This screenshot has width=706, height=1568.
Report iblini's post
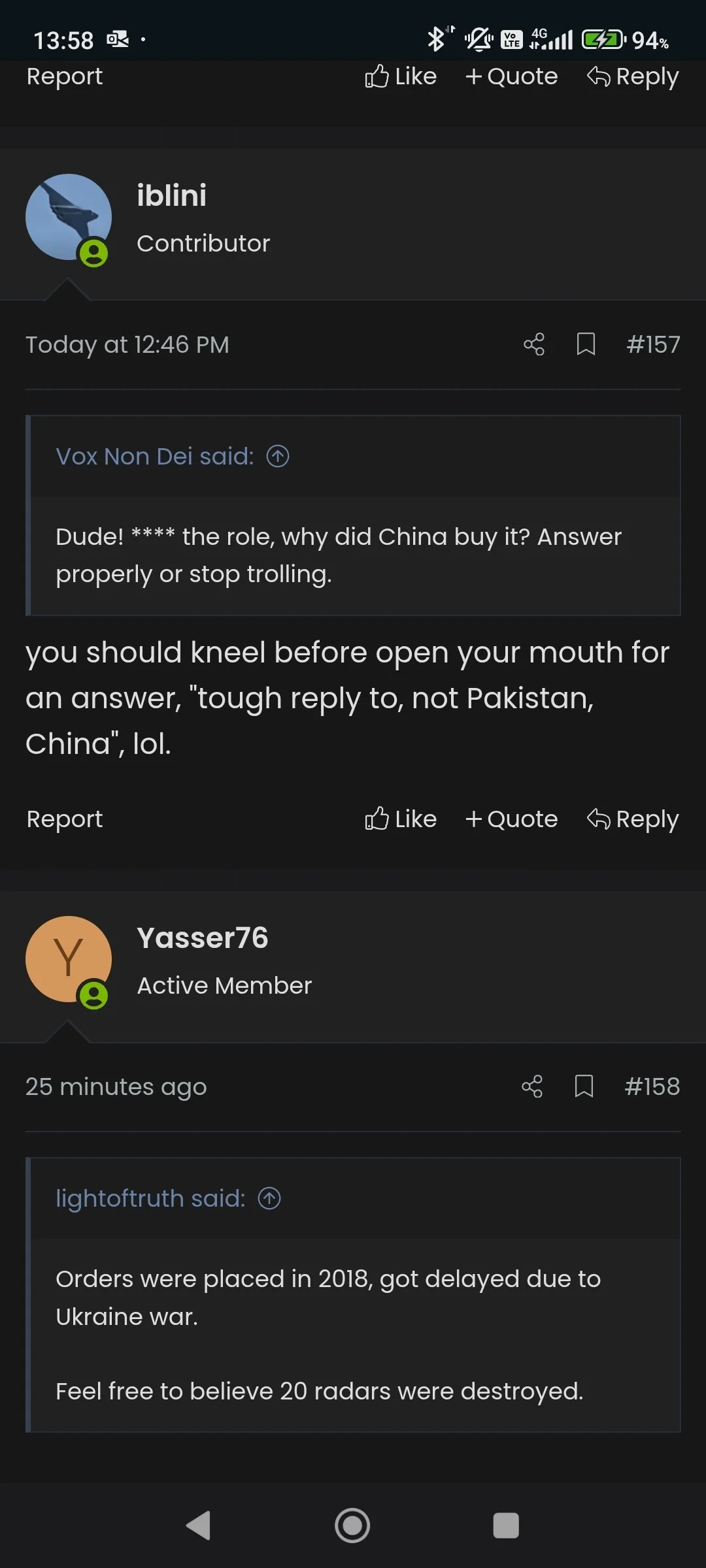coord(64,819)
